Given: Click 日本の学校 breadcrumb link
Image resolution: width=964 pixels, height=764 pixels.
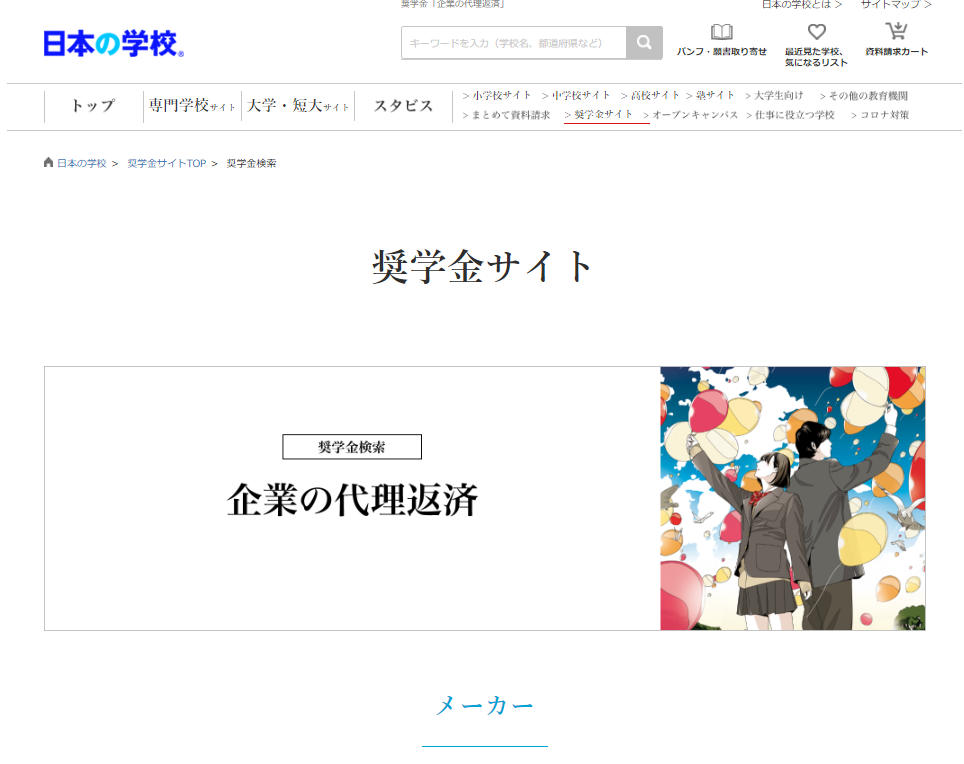Looking at the screenshot, I should [x=82, y=163].
